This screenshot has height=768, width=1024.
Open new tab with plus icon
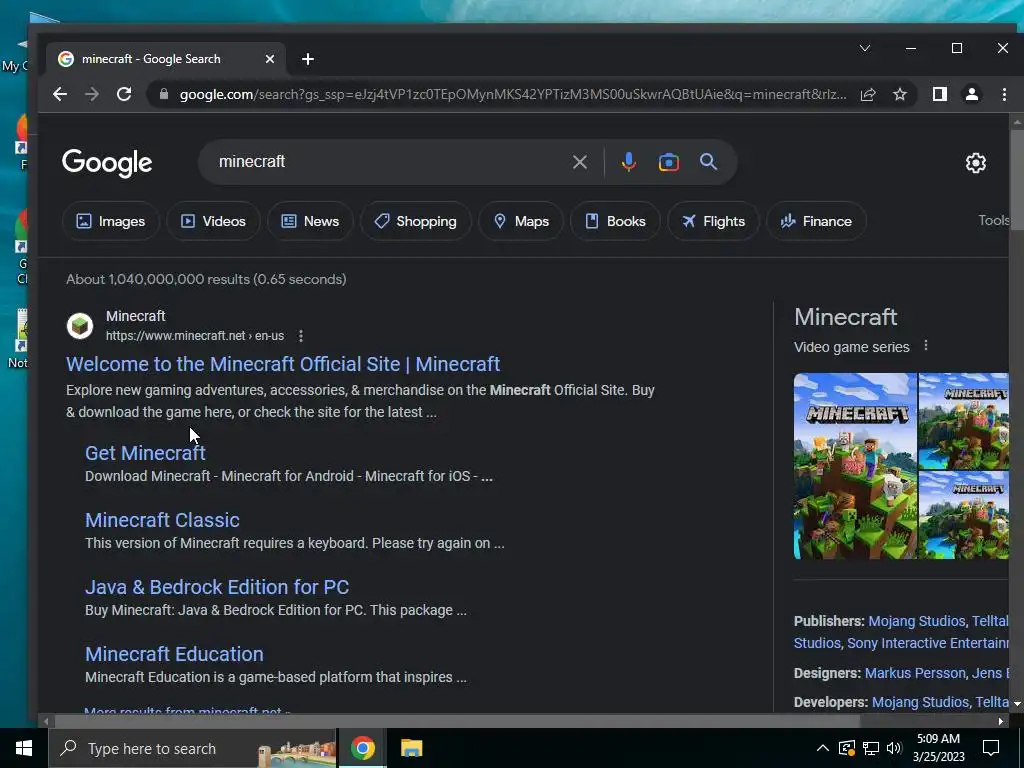pyautogui.click(x=308, y=59)
